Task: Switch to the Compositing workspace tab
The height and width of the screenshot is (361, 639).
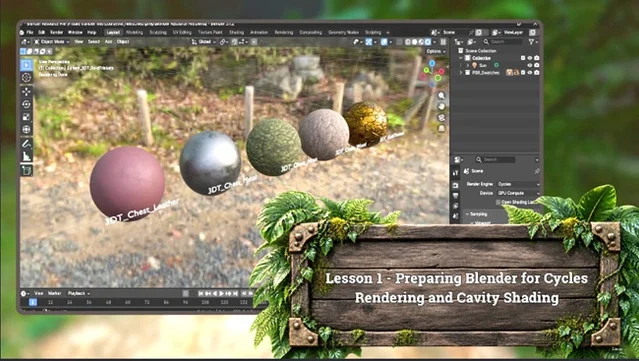Action: coord(311,32)
